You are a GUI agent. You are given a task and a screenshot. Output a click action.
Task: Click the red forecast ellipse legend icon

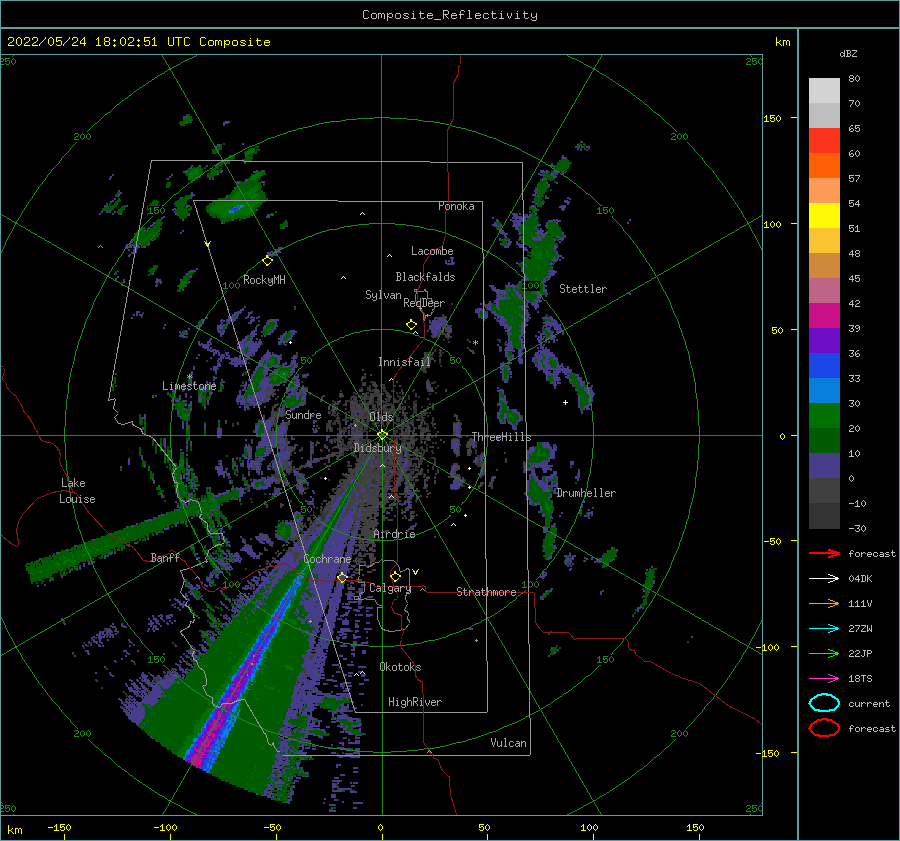tap(824, 728)
